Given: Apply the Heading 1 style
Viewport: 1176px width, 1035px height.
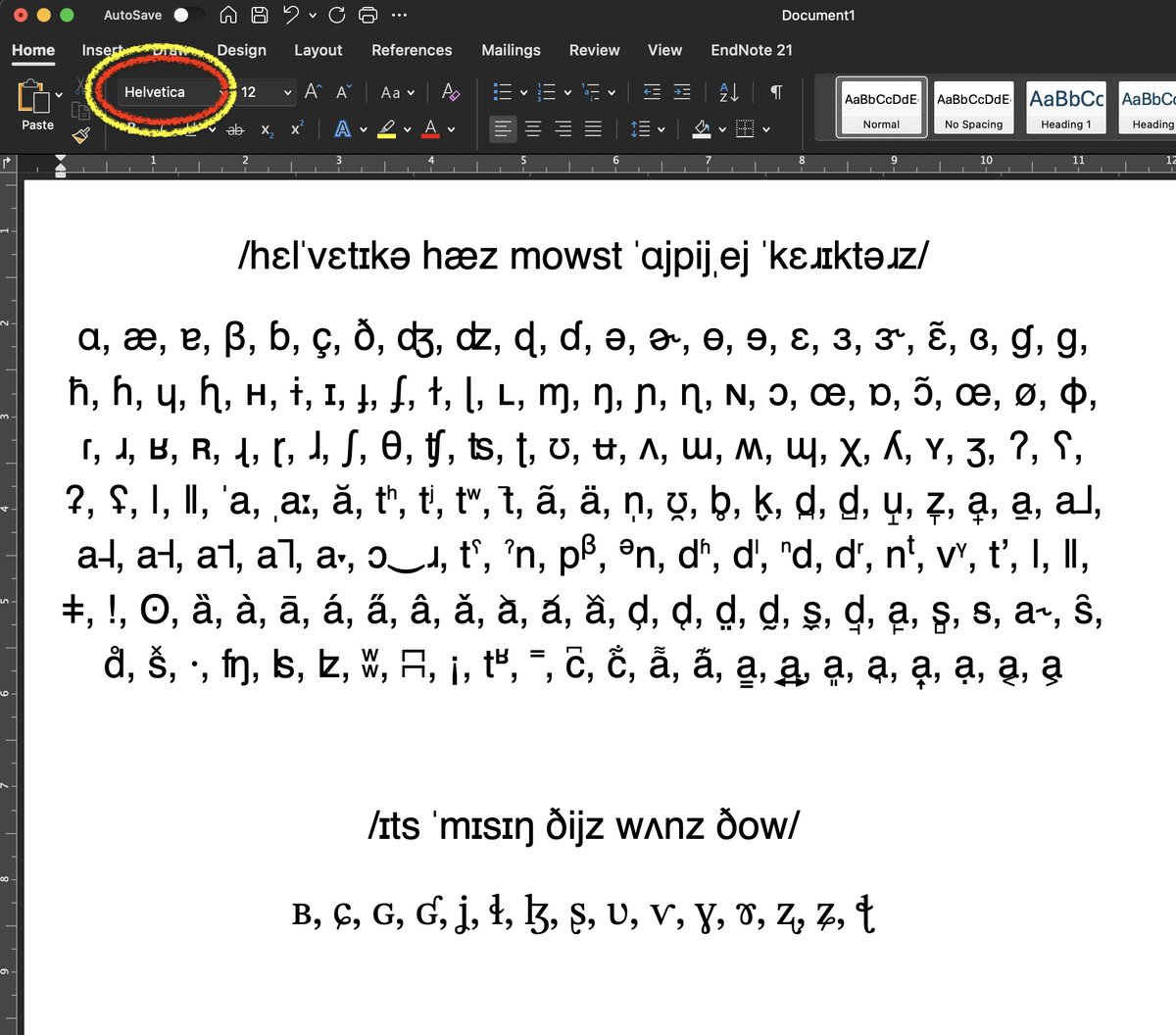Looking at the screenshot, I should pos(1066,108).
